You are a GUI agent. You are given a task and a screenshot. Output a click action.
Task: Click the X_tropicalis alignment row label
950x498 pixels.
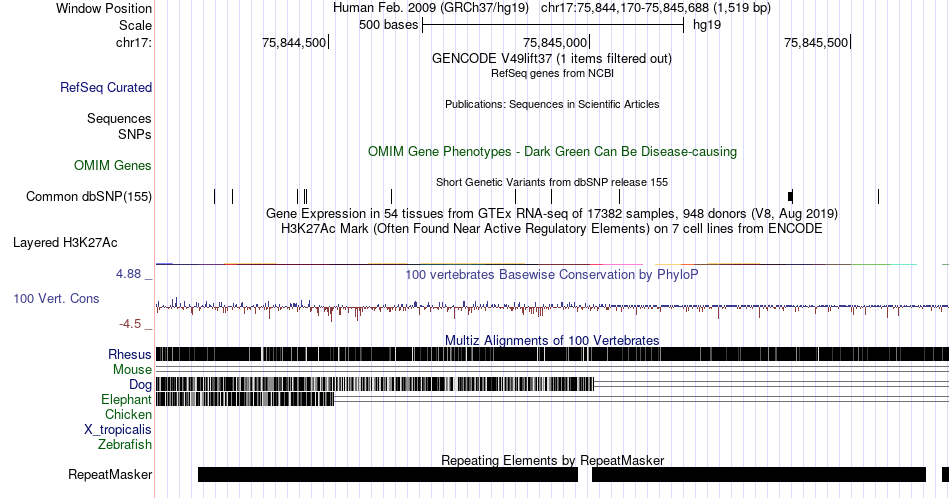click(x=118, y=430)
